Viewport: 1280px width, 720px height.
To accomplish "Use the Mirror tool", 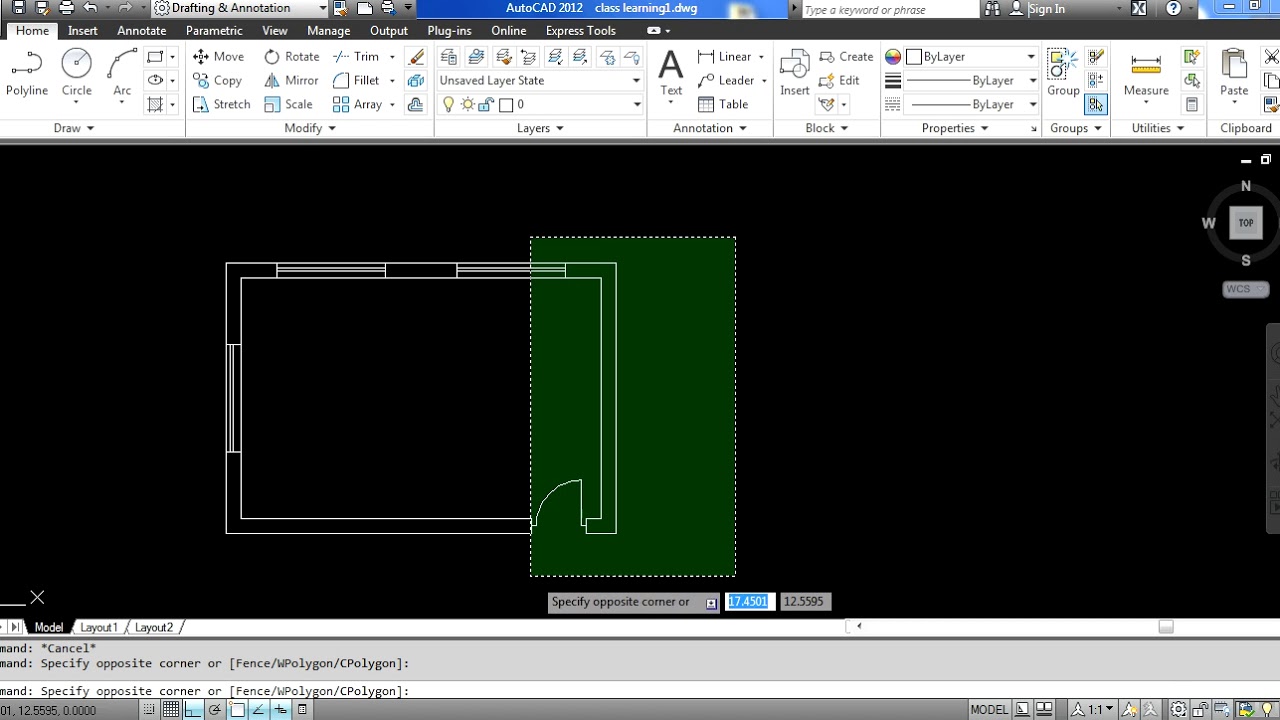I will click(291, 81).
